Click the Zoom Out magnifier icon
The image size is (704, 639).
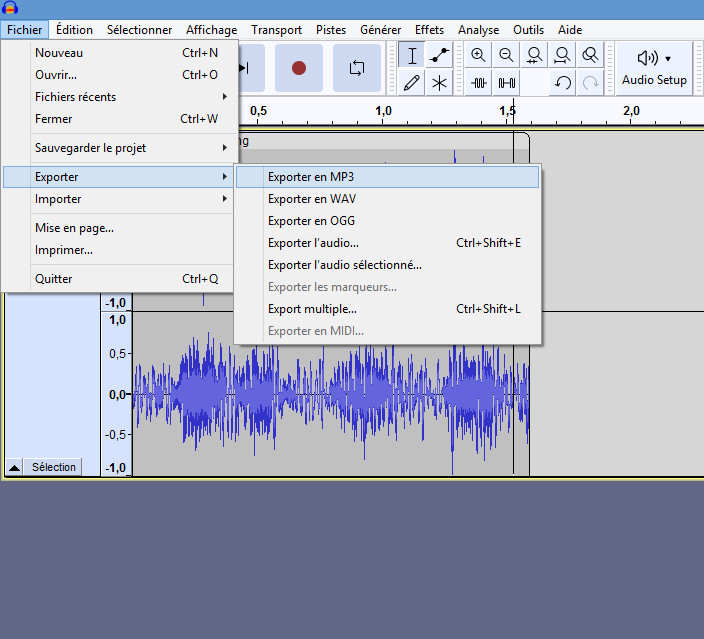coord(507,56)
